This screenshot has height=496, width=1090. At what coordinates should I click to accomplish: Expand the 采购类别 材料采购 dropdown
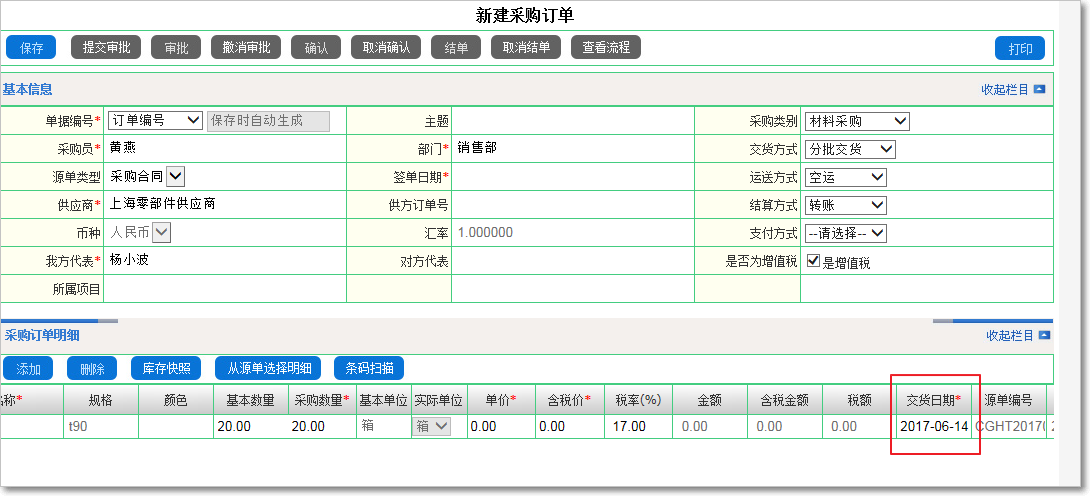tap(857, 121)
